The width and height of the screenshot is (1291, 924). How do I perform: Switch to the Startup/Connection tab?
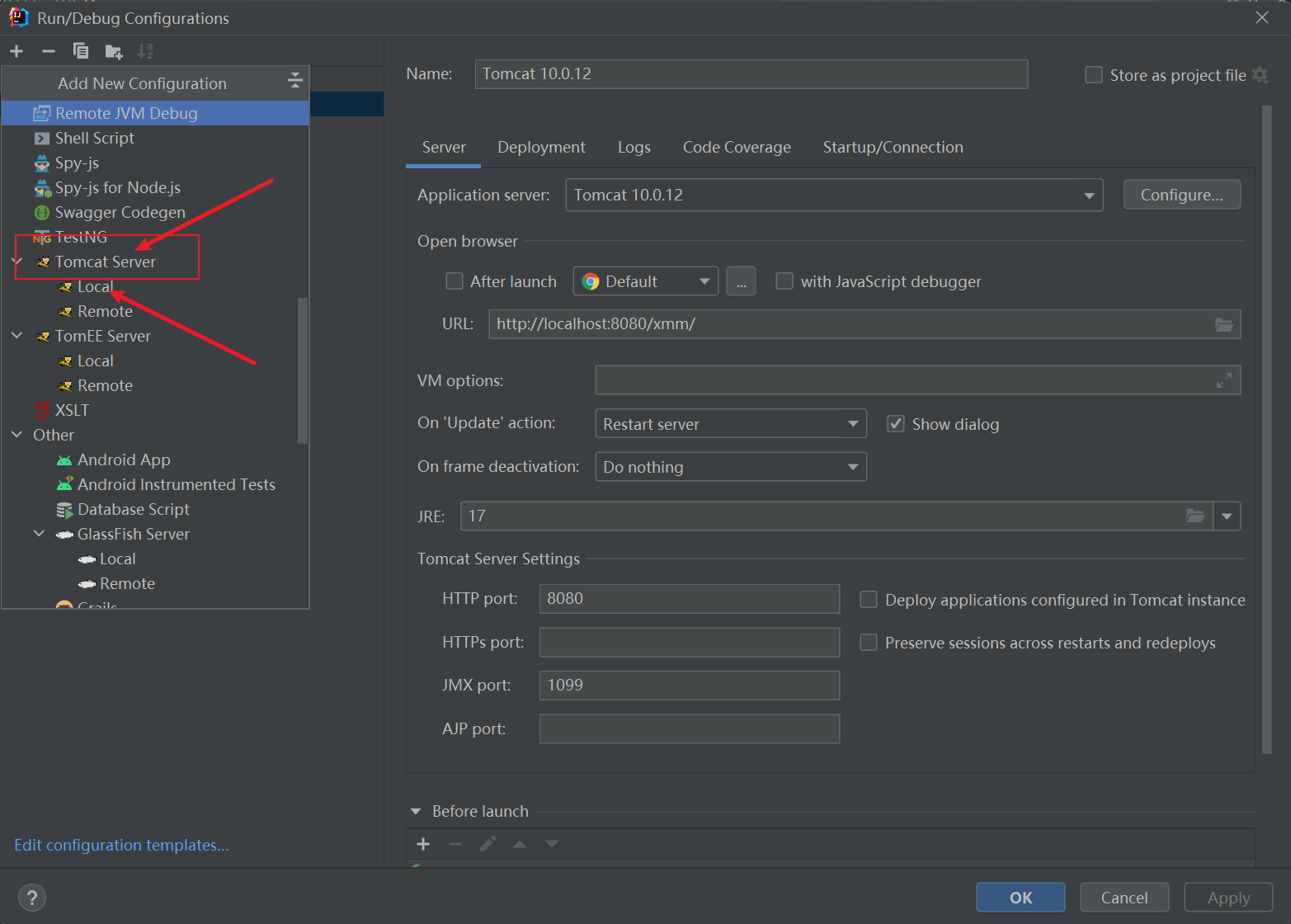pyautogui.click(x=893, y=148)
